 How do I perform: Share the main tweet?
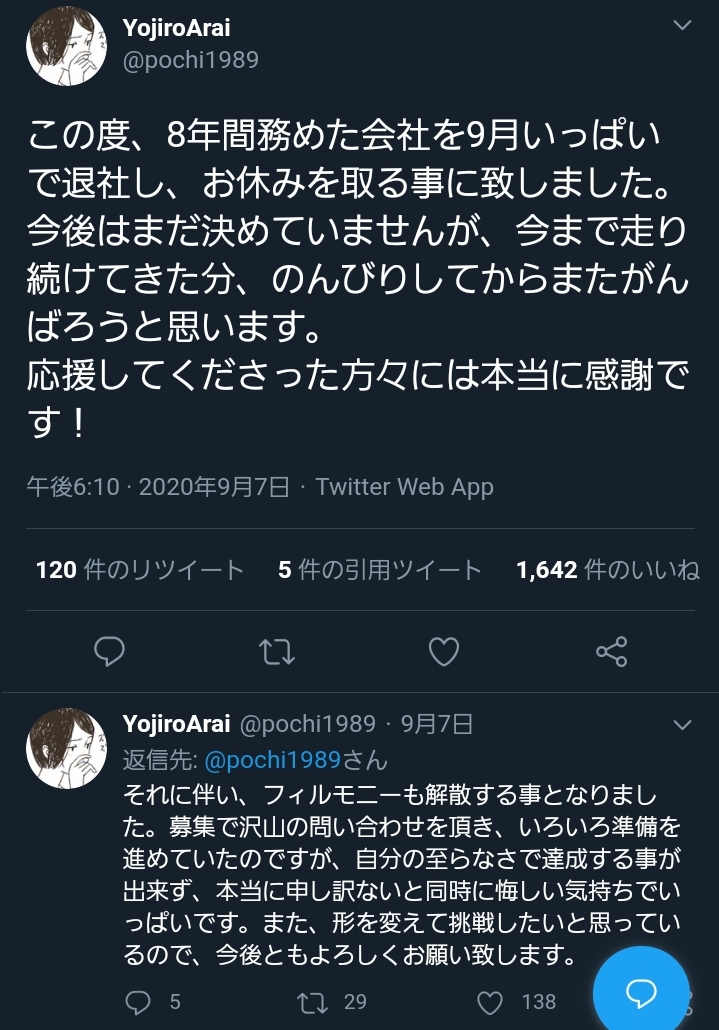click(611, 652)
